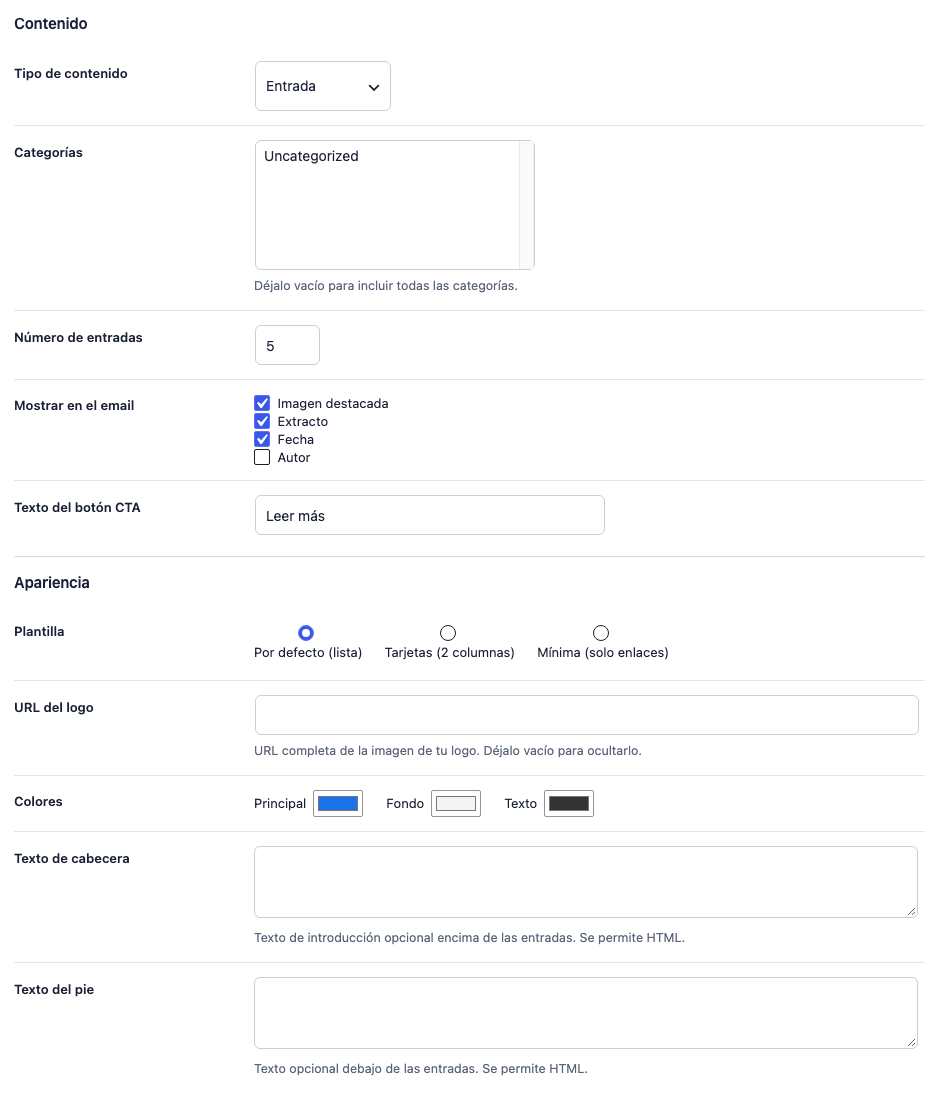Pick the Mínima (solo enlaces) template
Screen dimensions: 939x1100
click(x=601, y=633)
